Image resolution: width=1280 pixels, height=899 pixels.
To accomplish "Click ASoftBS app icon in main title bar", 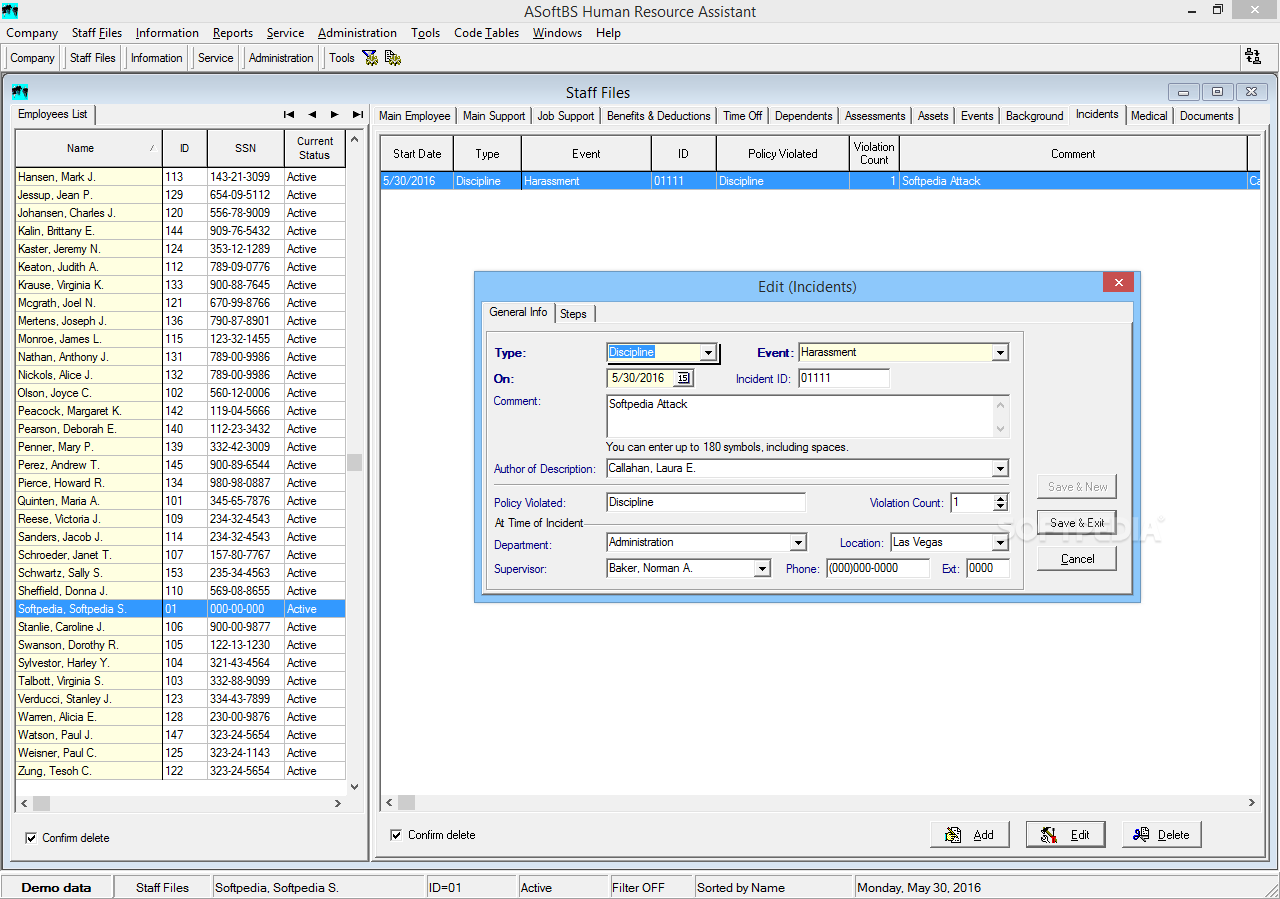I will 10,11.
